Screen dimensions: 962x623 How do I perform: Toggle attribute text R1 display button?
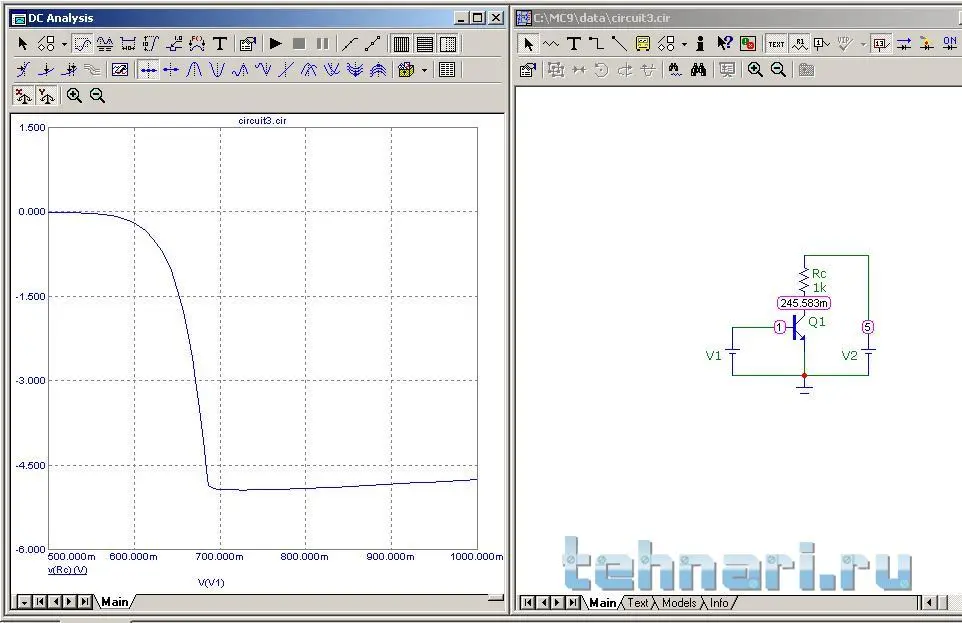799,44
